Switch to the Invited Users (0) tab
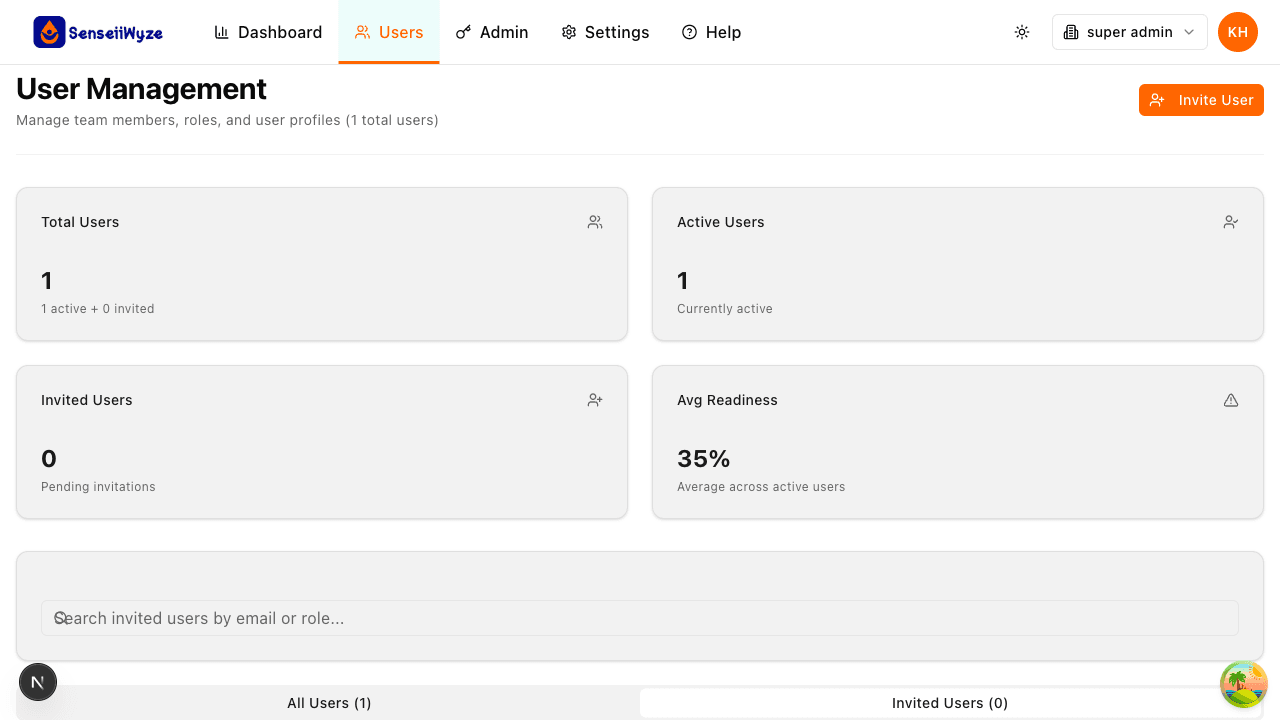Viewport: 1280px width, 720px height. 950,702
